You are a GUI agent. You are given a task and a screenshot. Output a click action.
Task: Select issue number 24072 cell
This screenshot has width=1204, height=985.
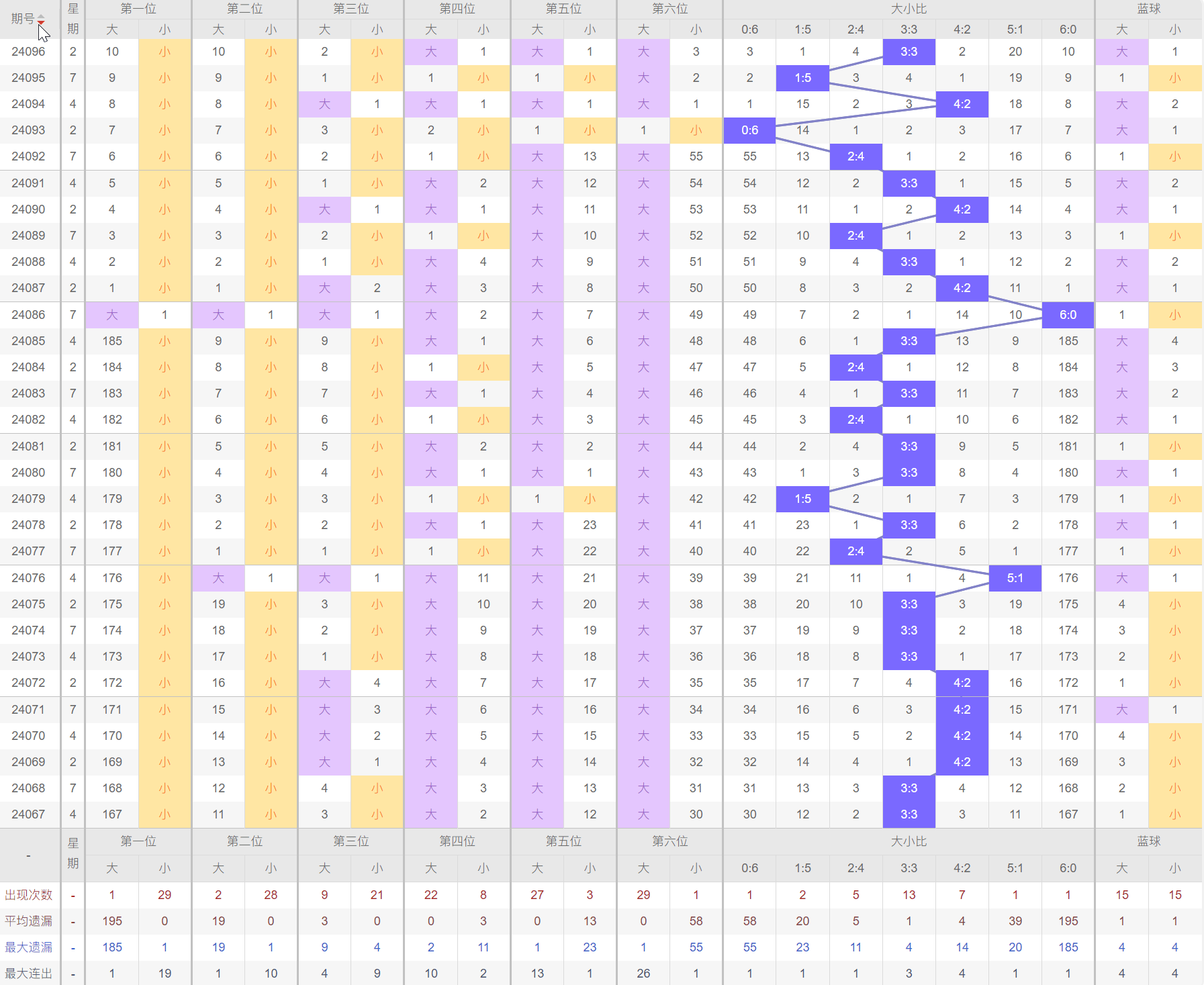(29, 683)
